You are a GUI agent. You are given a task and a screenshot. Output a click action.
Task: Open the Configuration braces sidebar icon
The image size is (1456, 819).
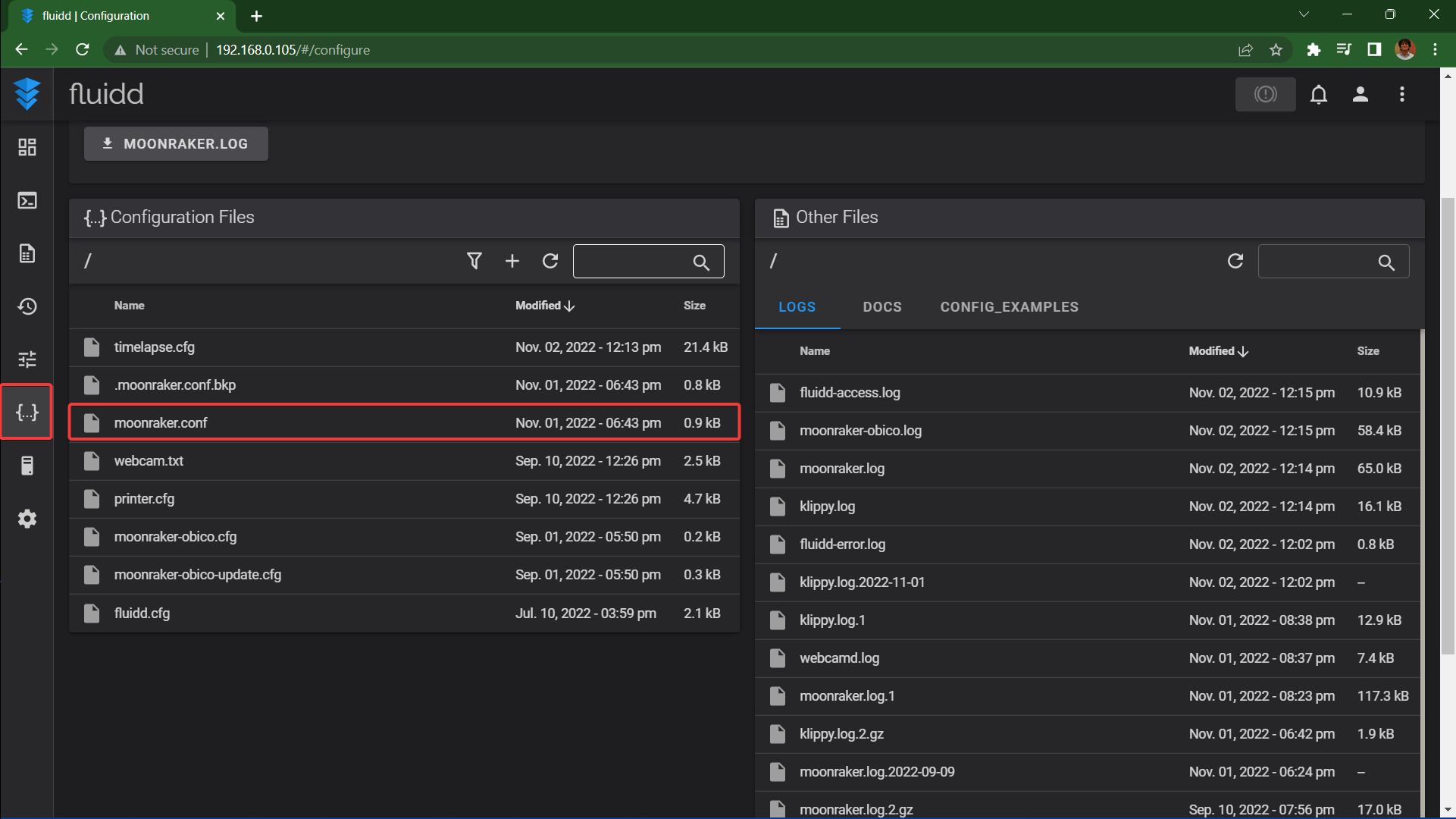27,412
